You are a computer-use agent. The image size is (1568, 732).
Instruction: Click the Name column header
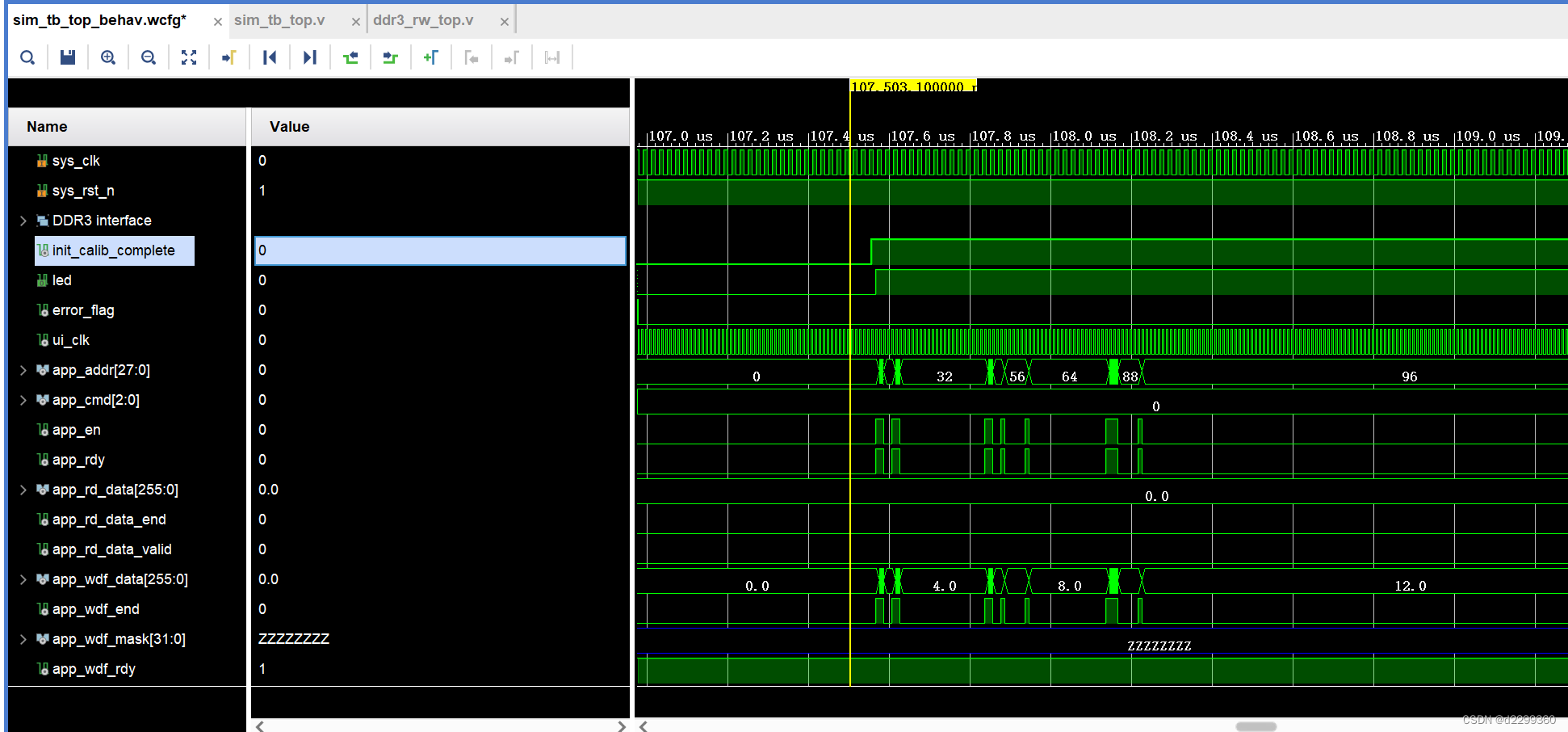127,127
